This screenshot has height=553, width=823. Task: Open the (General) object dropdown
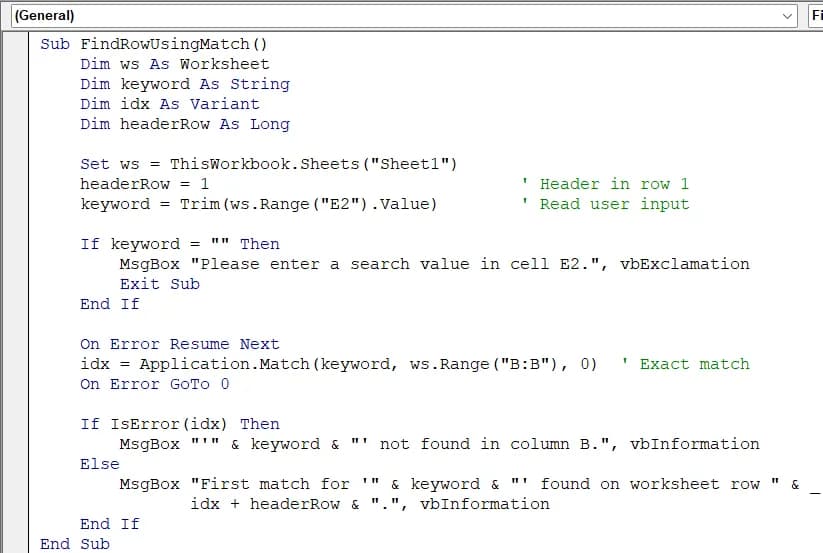coord(404,16)
